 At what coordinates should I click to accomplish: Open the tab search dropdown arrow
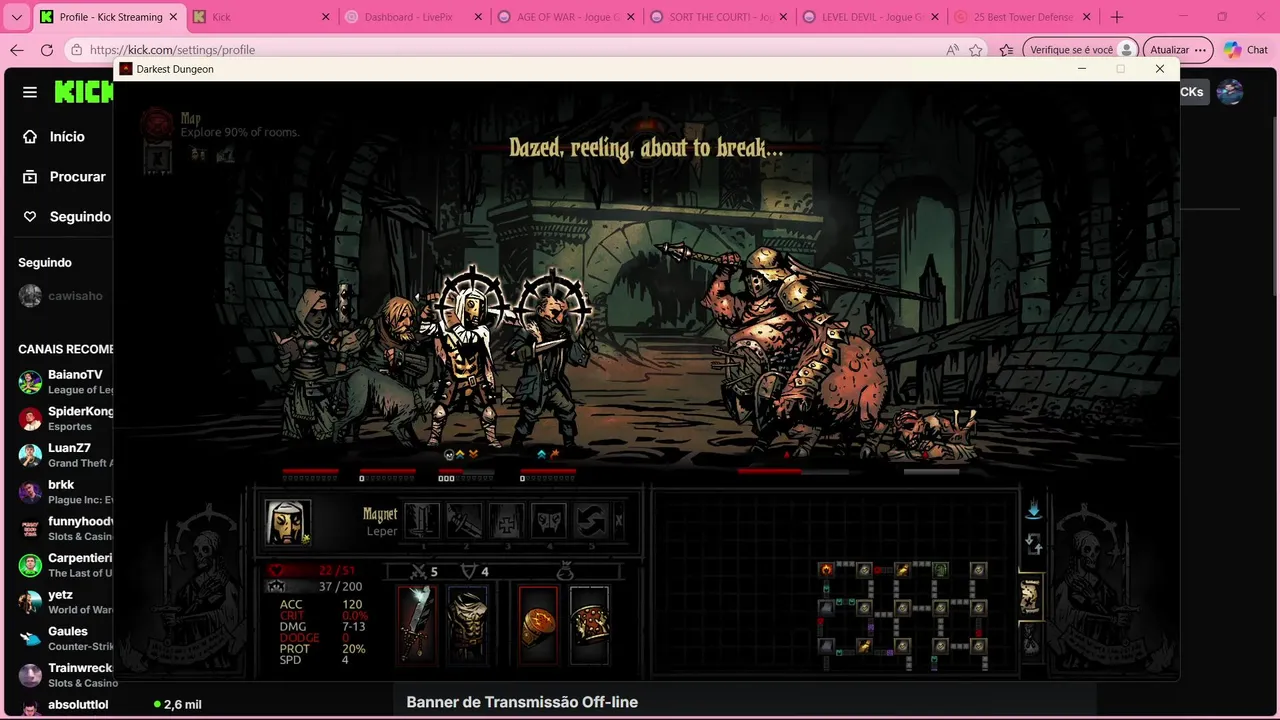[x=16, y=17]
